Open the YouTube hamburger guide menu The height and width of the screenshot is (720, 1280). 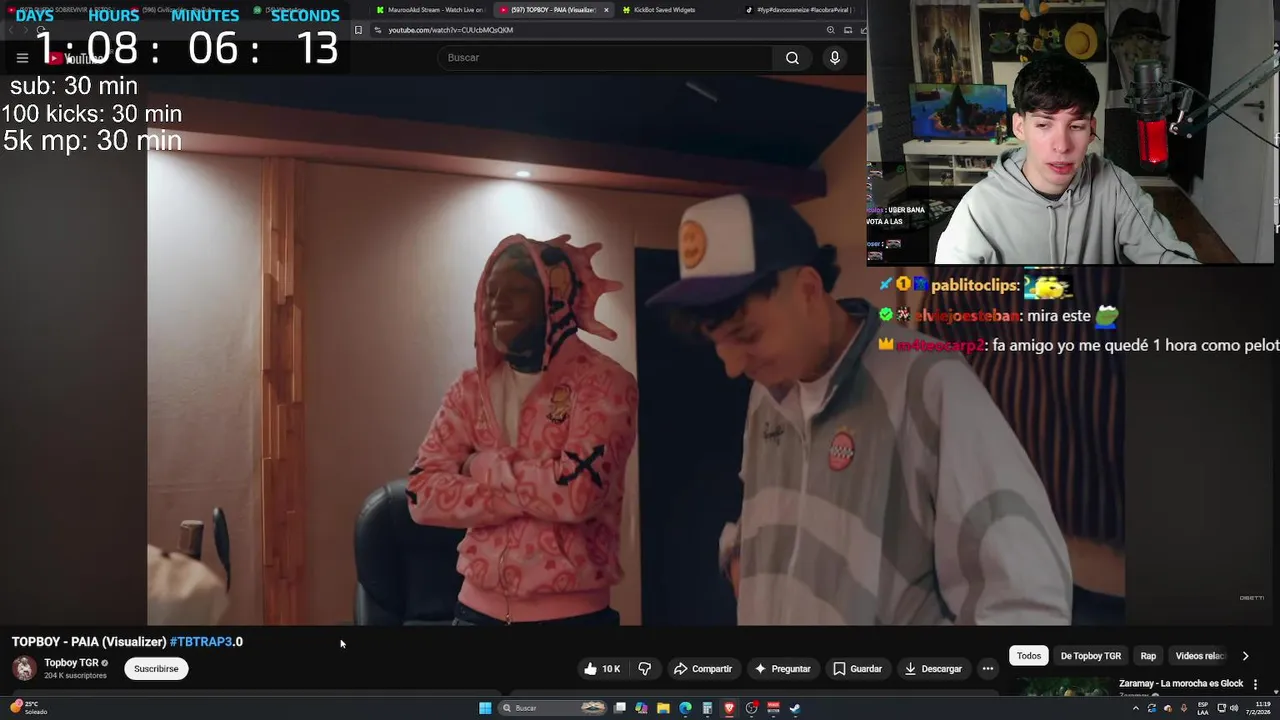22,58
